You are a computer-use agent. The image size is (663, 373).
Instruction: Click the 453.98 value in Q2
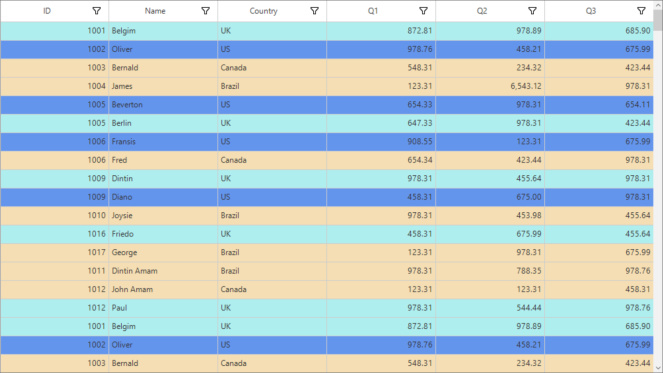point(529,215)
